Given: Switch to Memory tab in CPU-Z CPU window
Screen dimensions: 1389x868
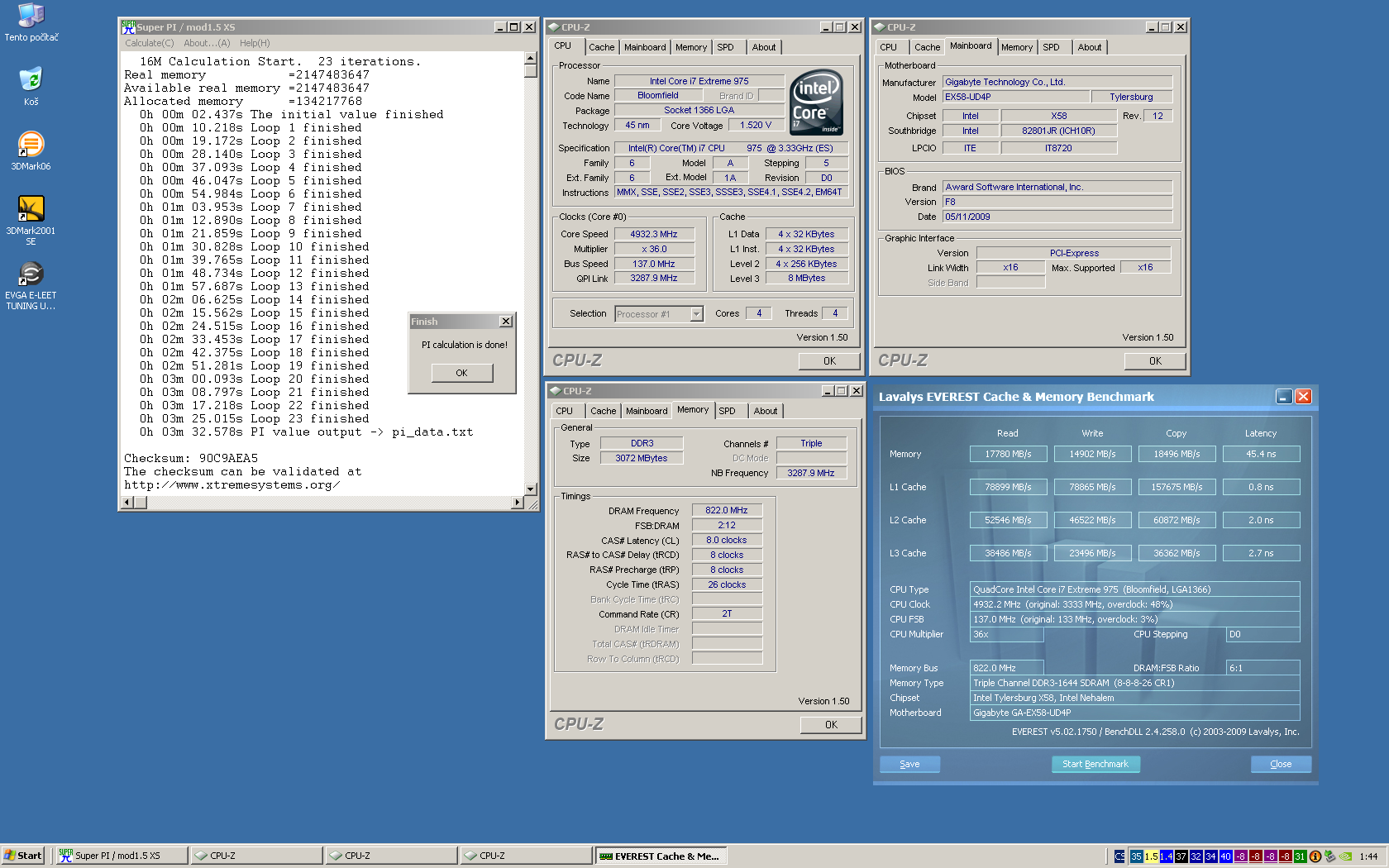Looking at the screenshot, I should (691, 47).
